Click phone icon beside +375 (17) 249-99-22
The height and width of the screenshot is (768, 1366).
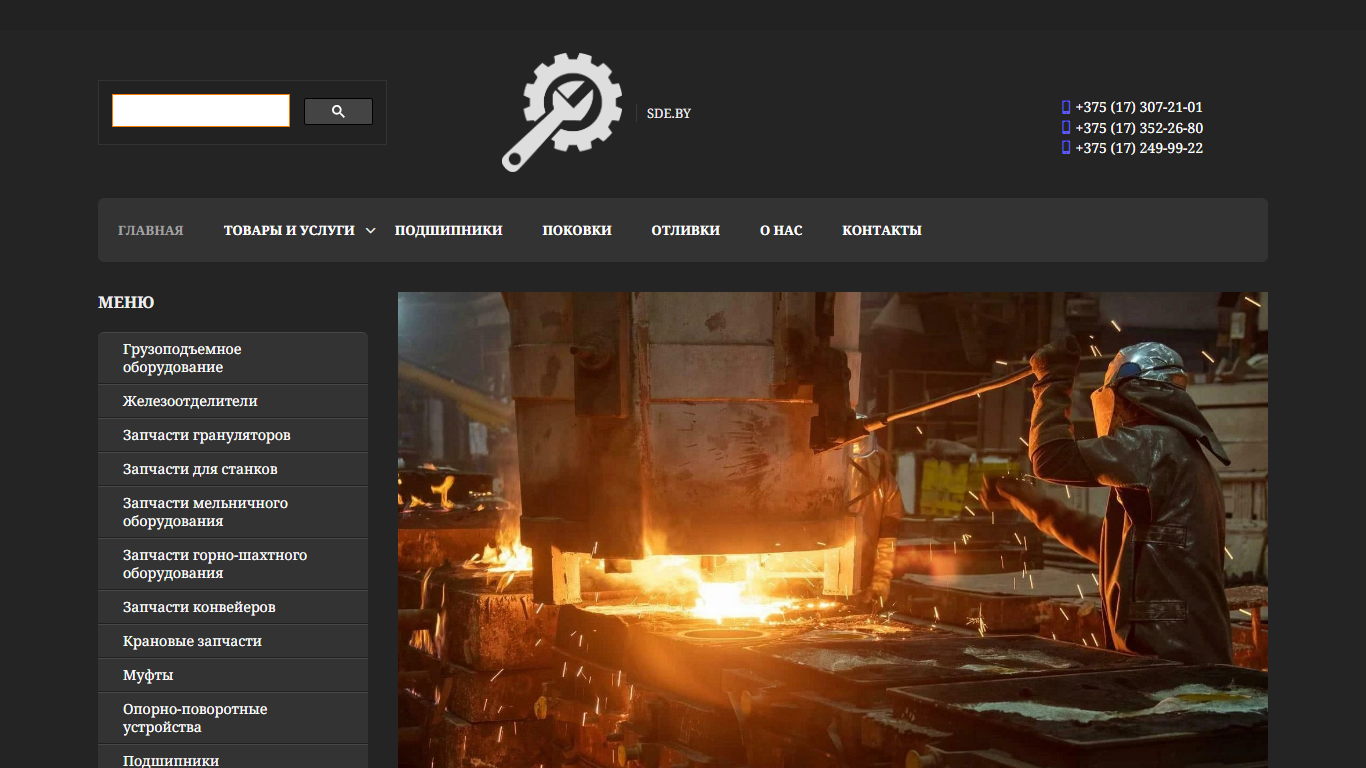tap(1066, 148)
